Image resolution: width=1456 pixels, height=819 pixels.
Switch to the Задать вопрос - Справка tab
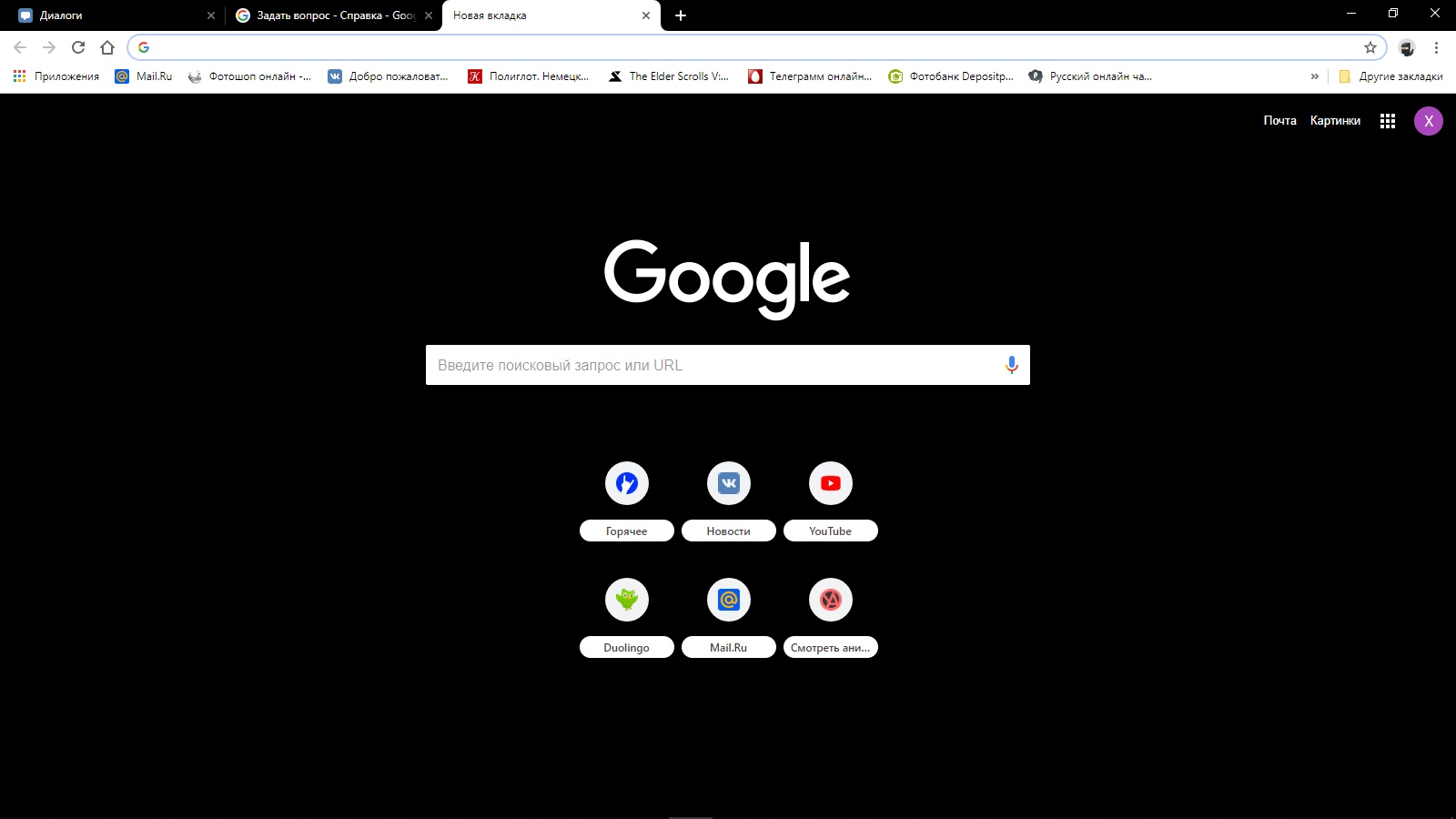coord(333,15)
